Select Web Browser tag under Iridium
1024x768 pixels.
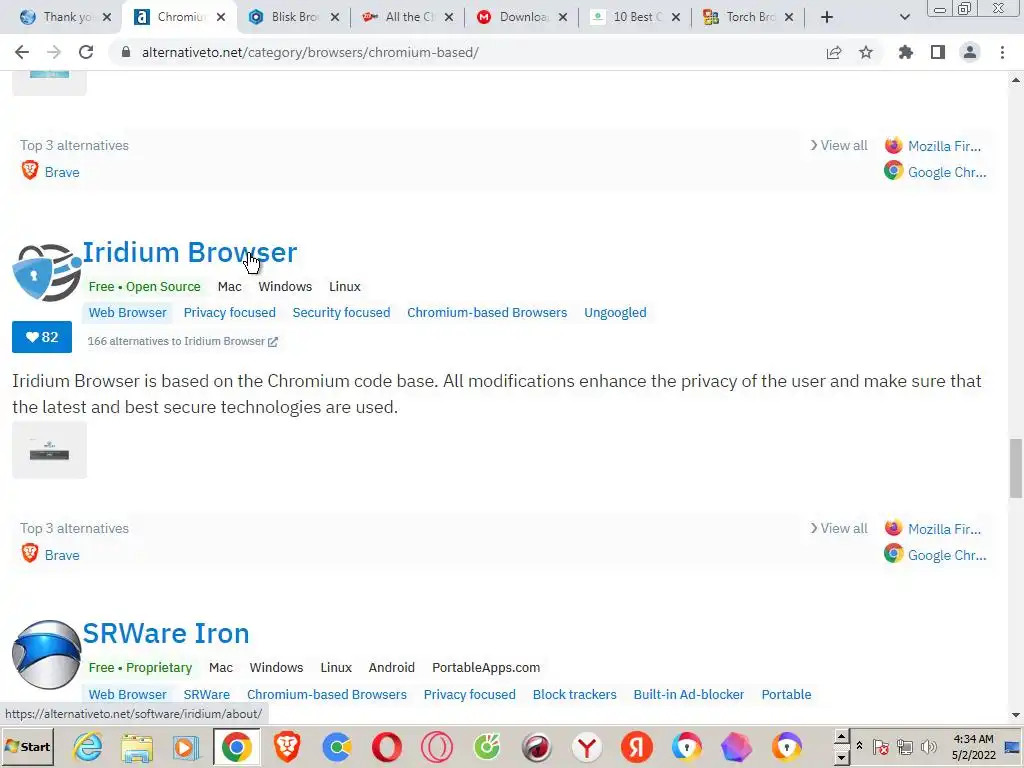pyautogui.click(x=127, y=313)
